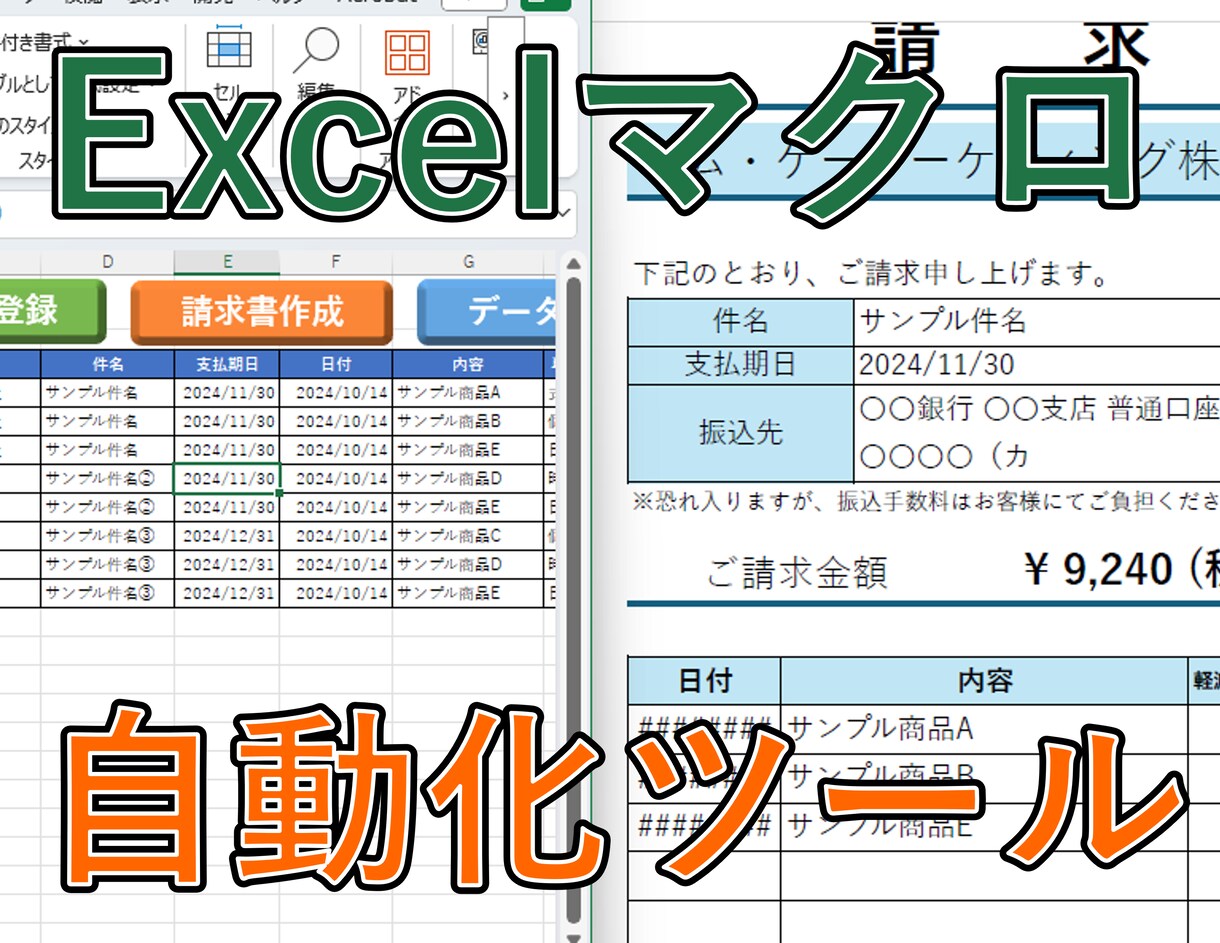Select the 件名 header cell in data table

point(108,364)
